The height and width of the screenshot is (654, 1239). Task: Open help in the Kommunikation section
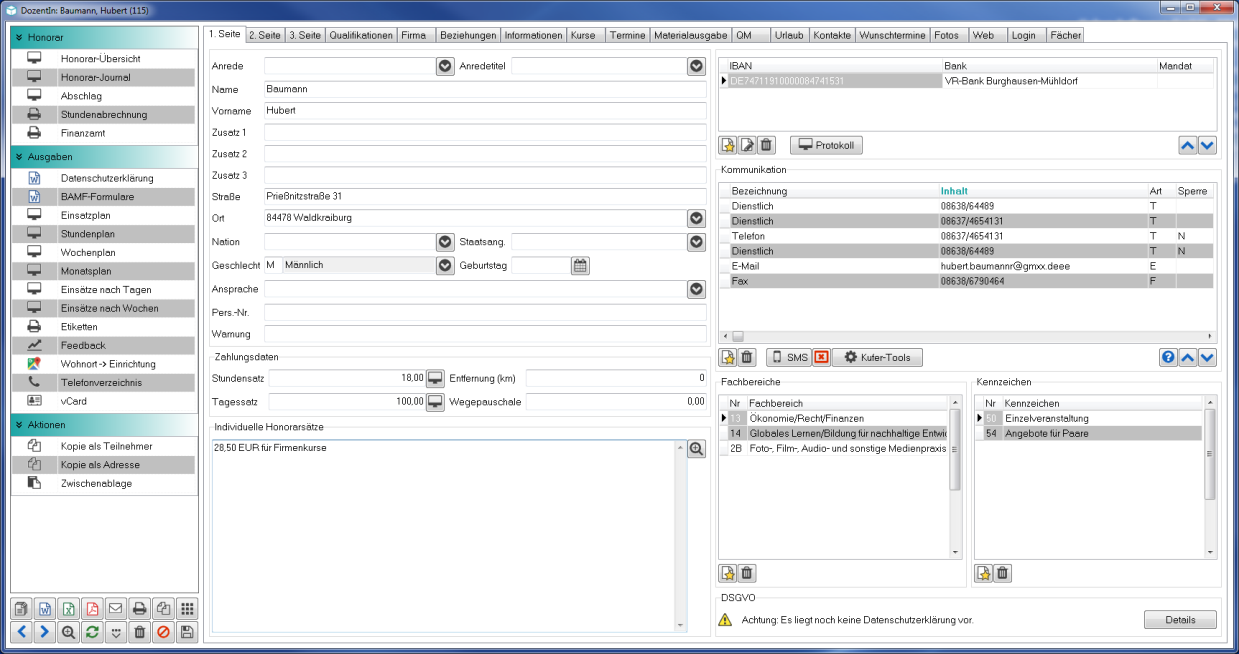point(1167,357)
